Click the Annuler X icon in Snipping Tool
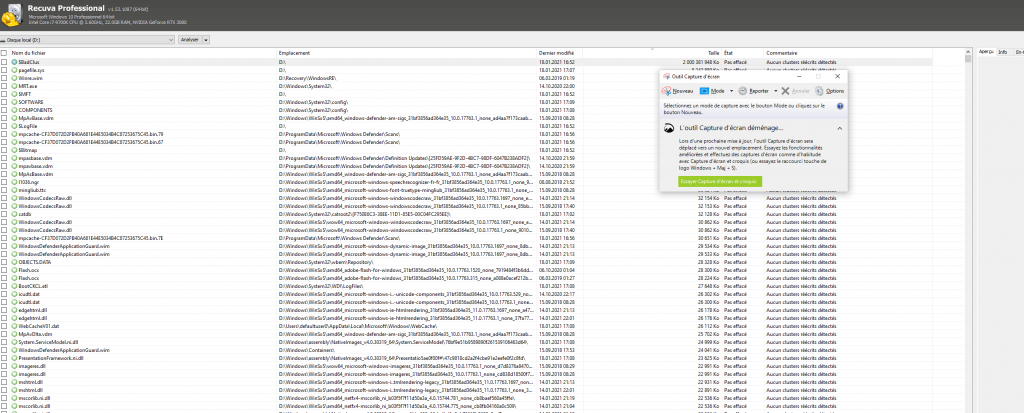The height and width of the screenshot is (413, 1024). pyautogui.click(x=786, y=91)
